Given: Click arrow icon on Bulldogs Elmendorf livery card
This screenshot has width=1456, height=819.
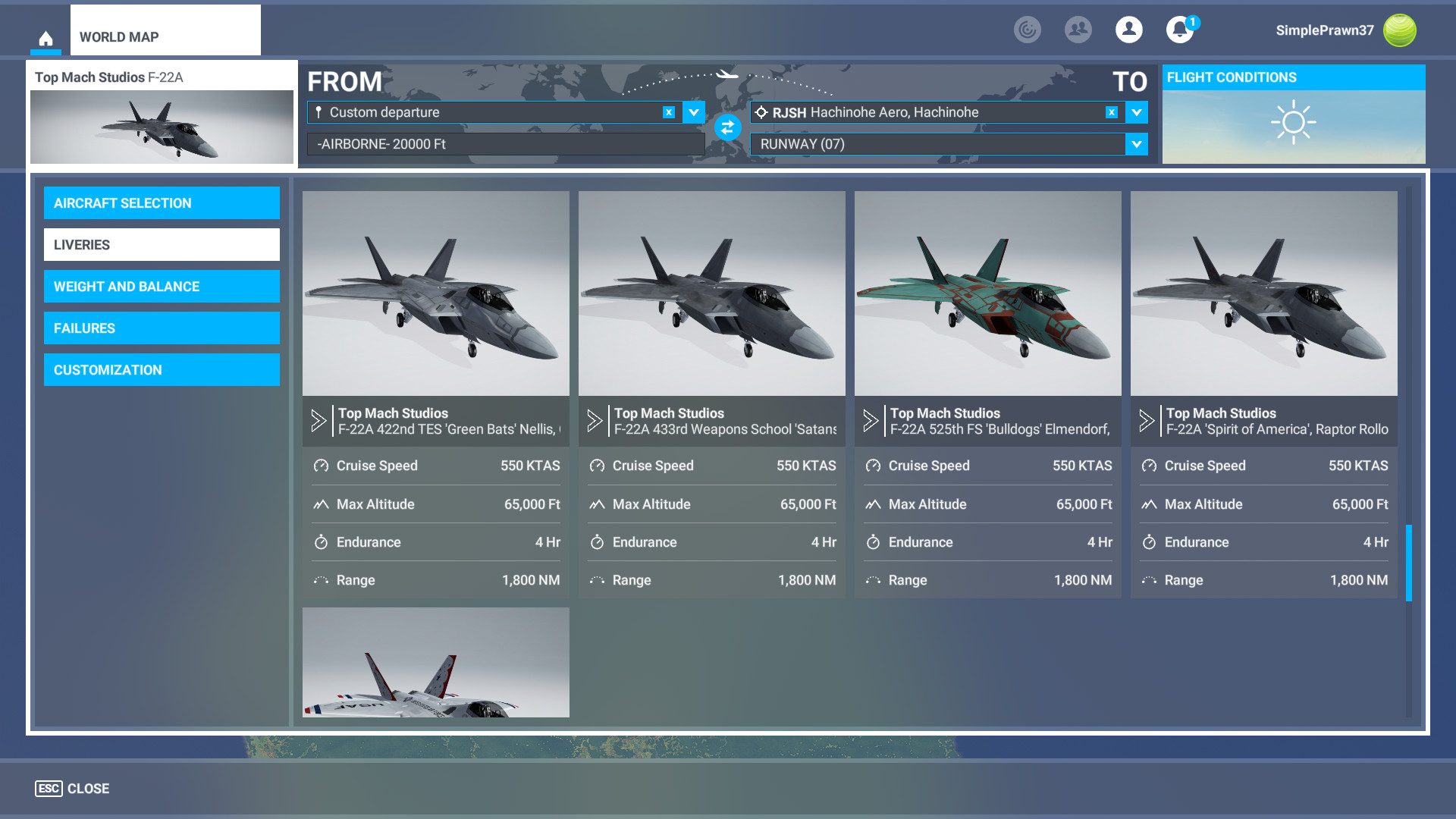Looking at the screenshot, I should 871,421.
